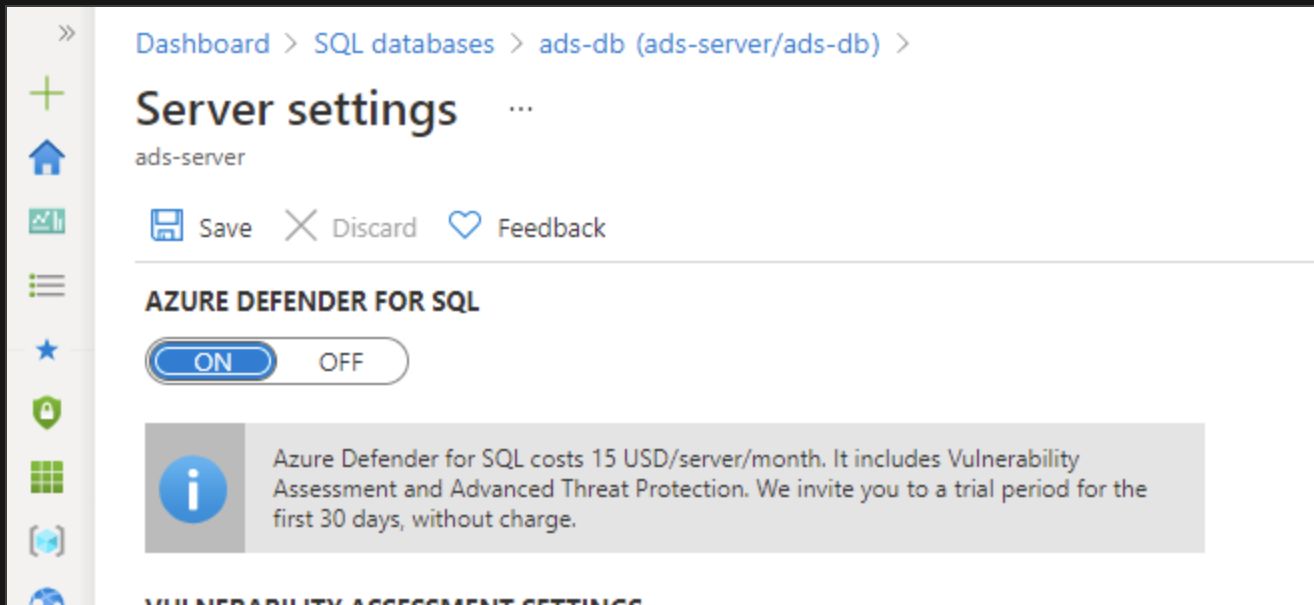
Task: Click Save in the command bar
Action: (203, 227)
